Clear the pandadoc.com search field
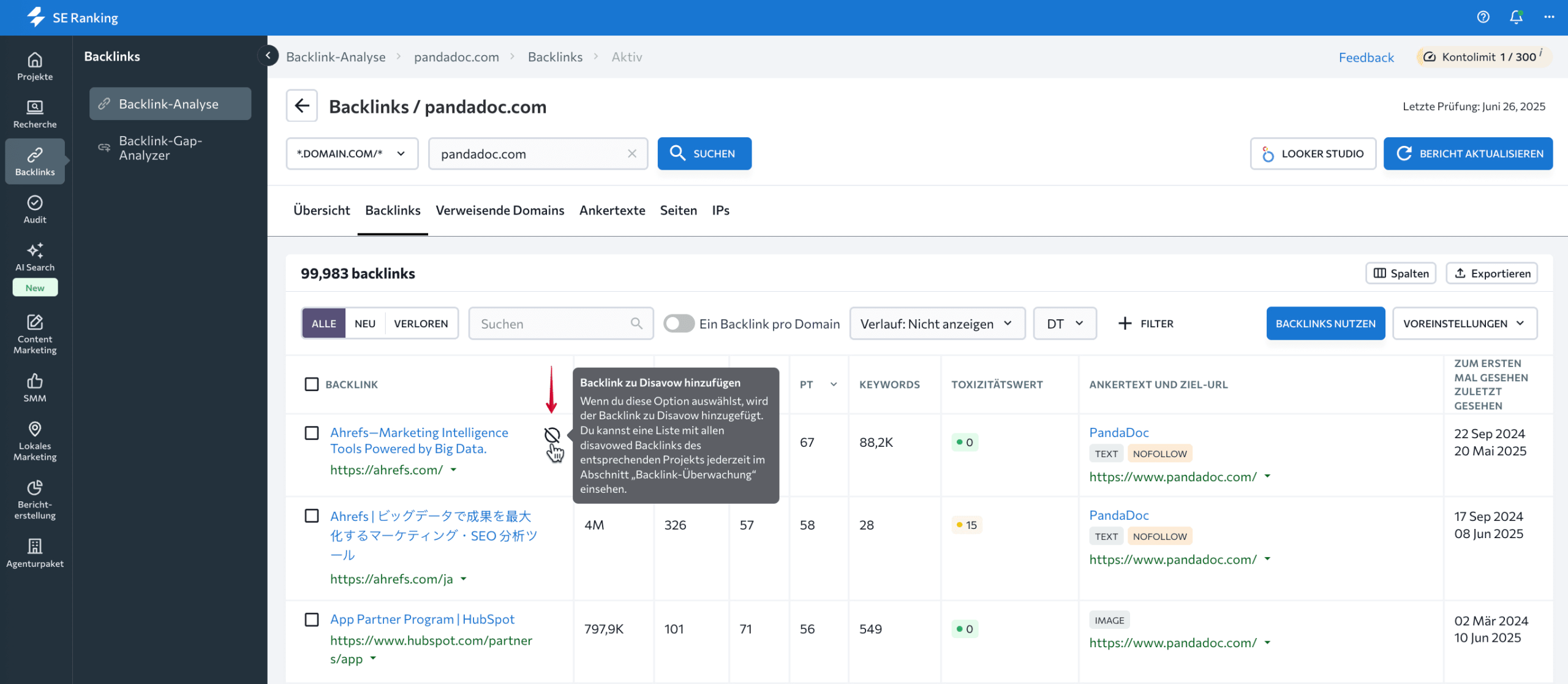The height and width of the screenshot is (684, 1568). 632,154
